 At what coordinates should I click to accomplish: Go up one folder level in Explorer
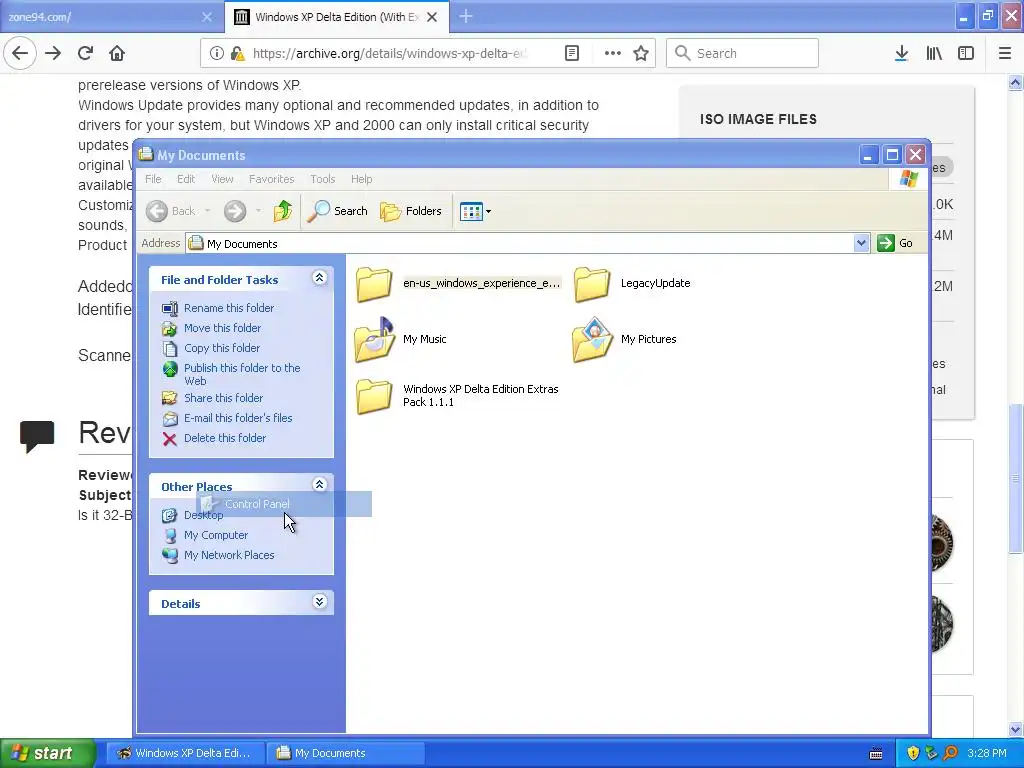tap(283, 210)
